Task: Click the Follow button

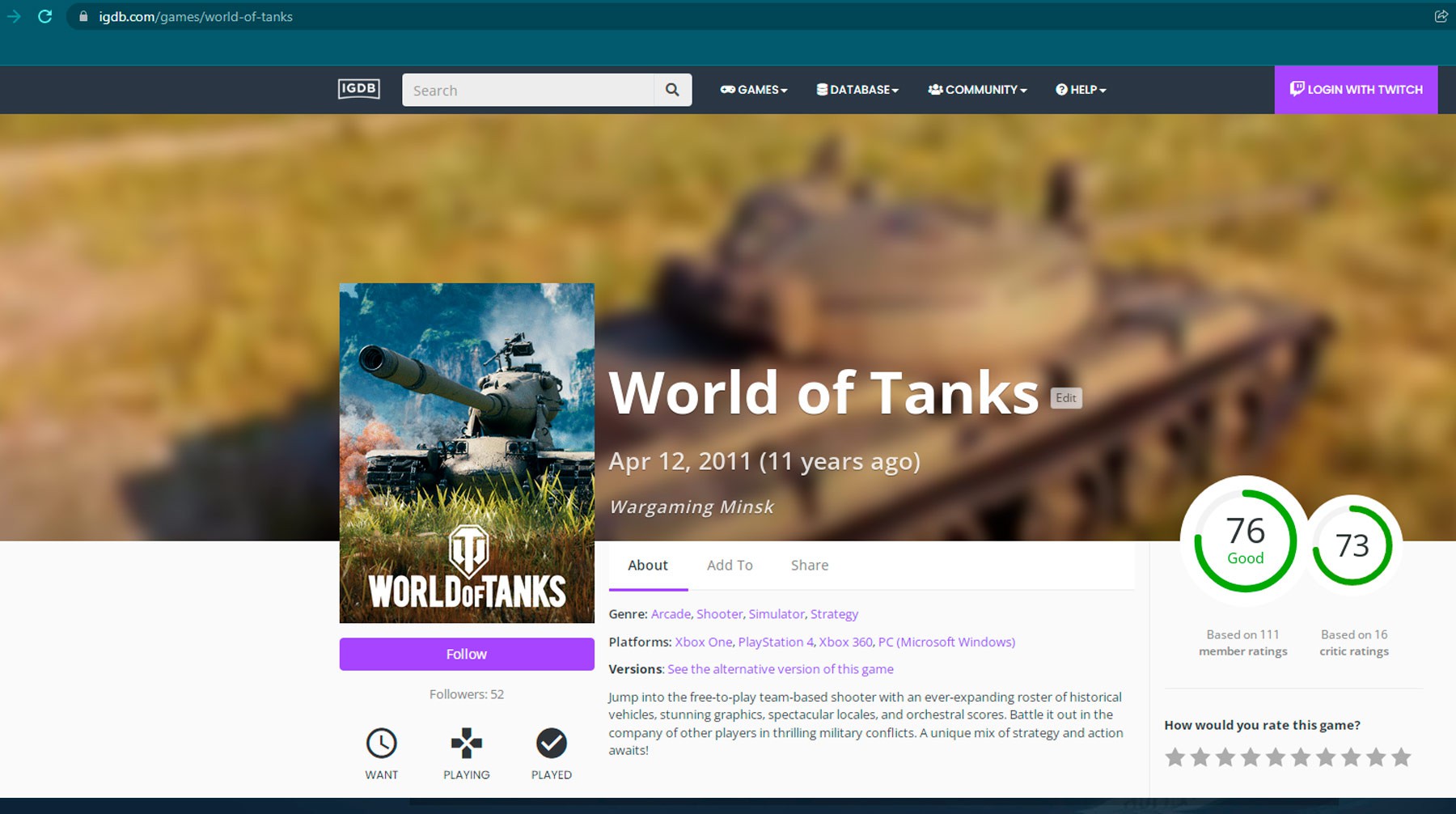Action: click(x=467, y=654)
